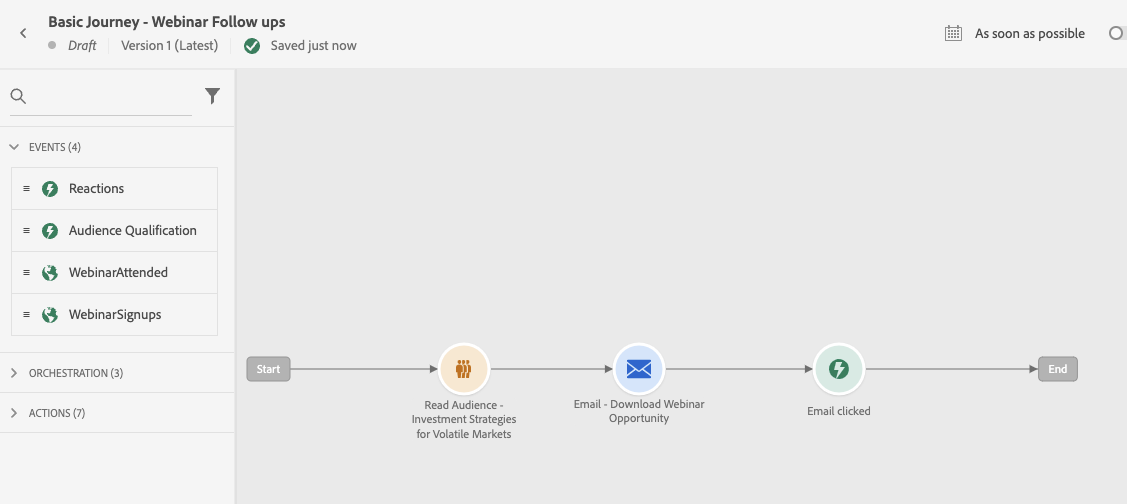
Task: Click the Read Audience - Investment Strategies label
Action: [x=464, y=419]
